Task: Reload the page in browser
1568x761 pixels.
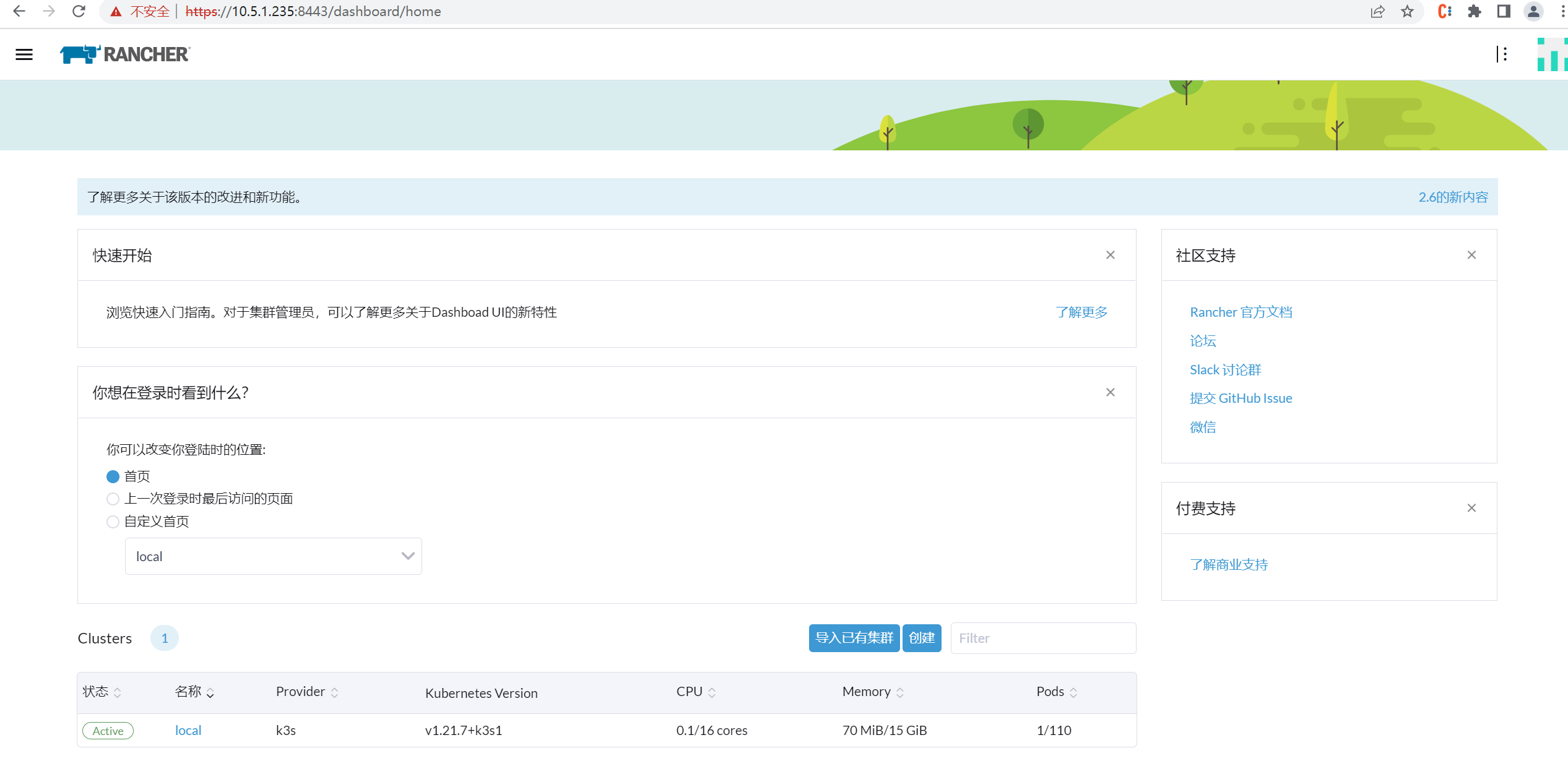Action: point(79,12)
